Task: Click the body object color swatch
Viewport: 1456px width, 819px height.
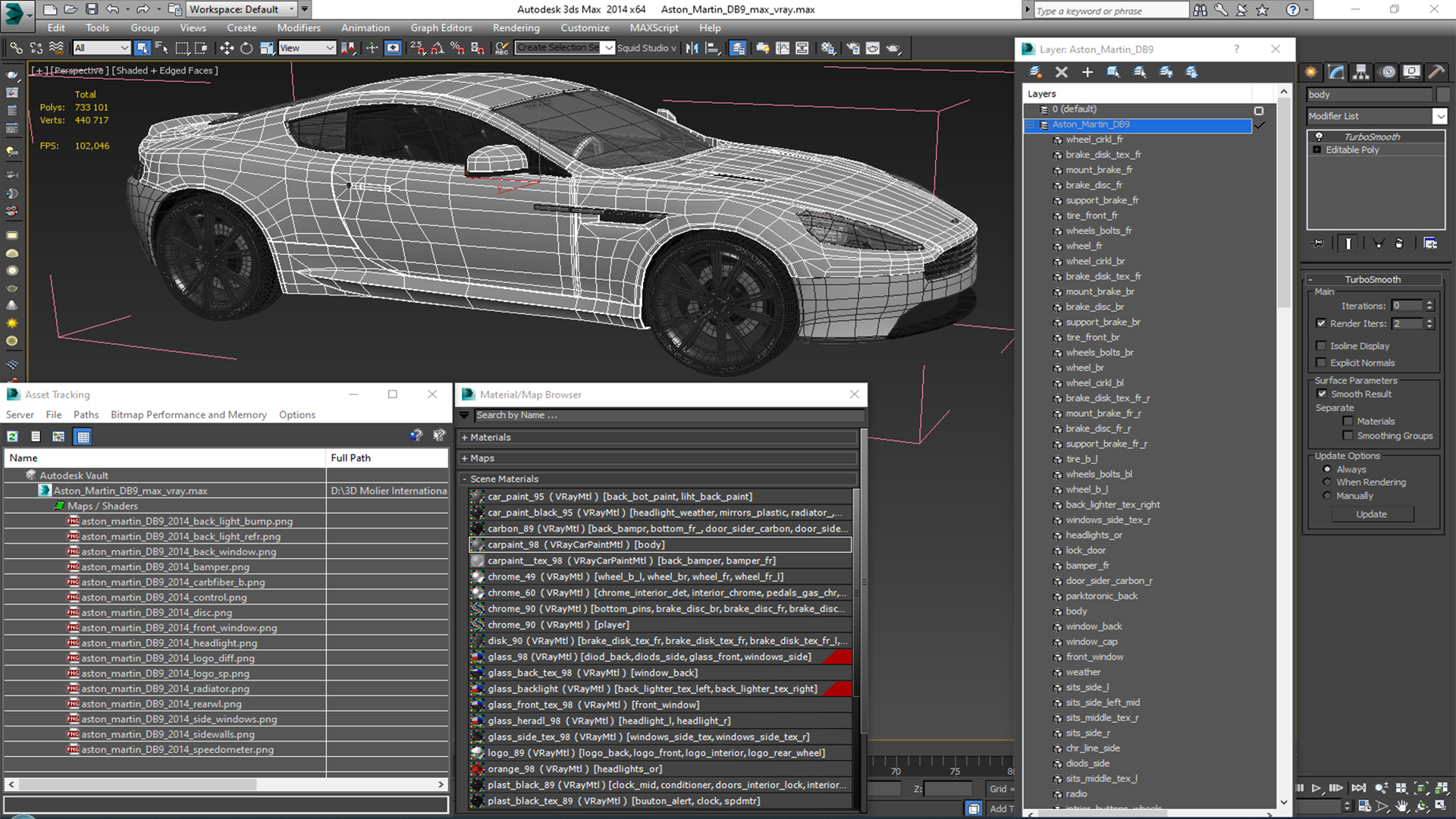Action: (1442, 95)
